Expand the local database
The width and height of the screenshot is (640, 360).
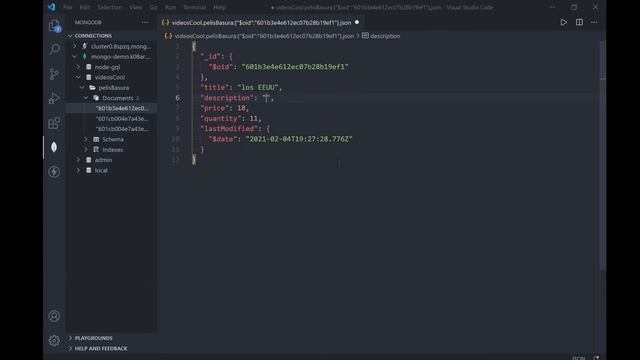(x=78, y=170)
